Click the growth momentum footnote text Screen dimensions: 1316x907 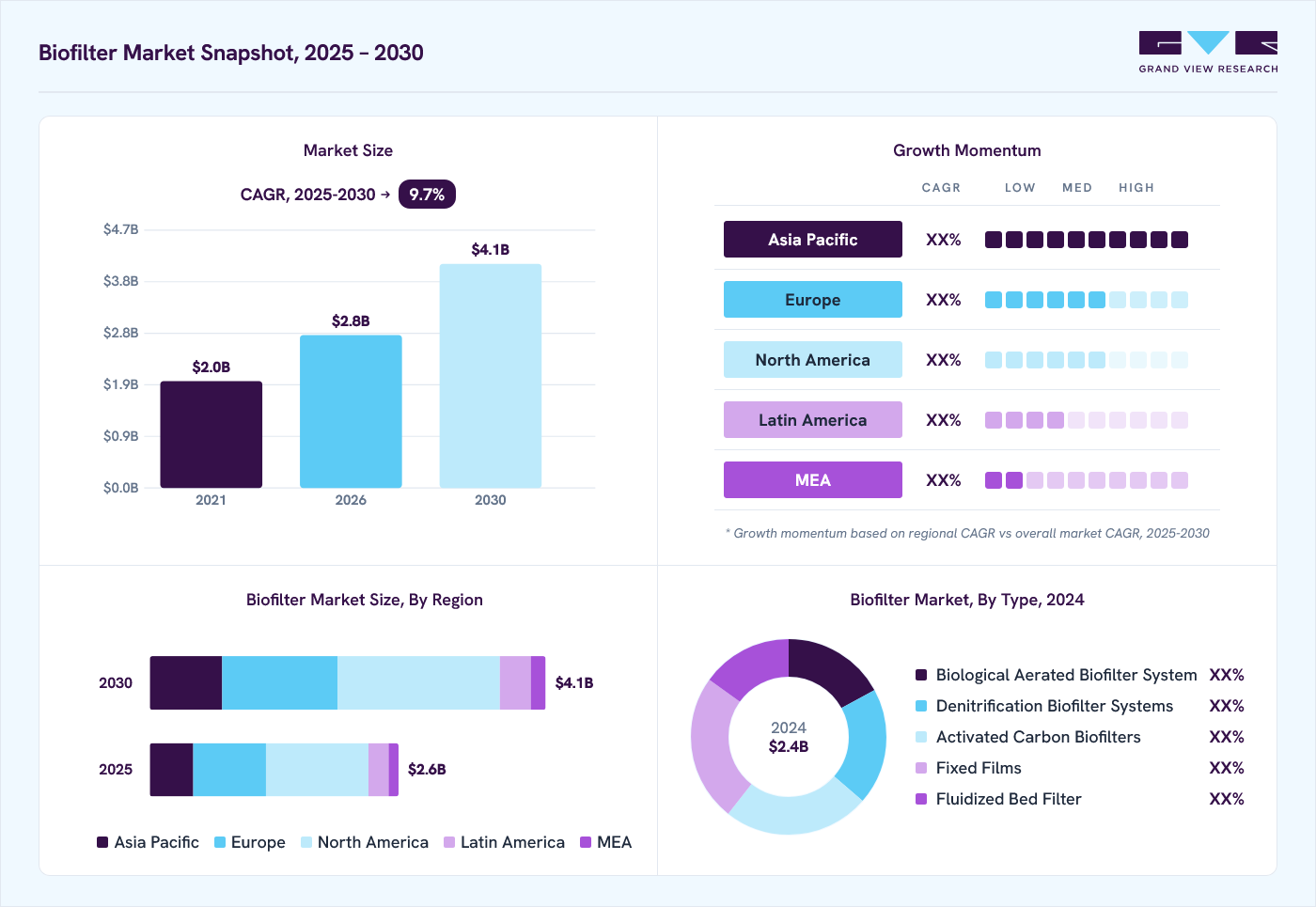point(967,533)
